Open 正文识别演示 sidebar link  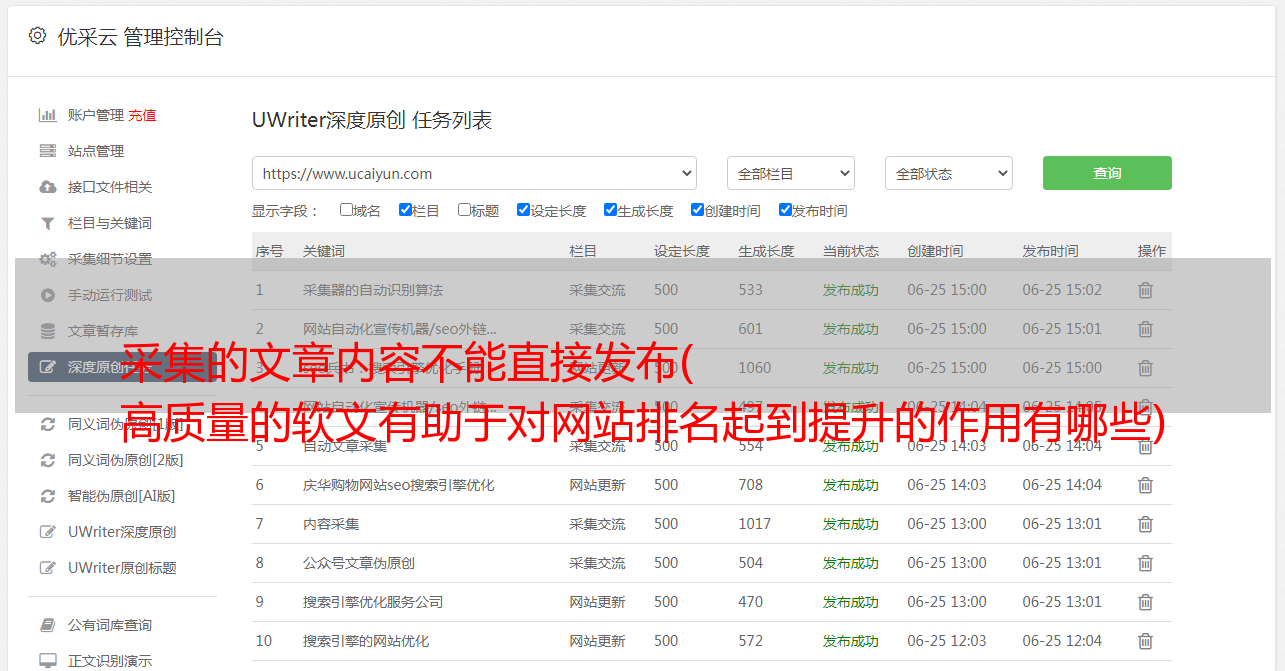pos(110,661)
